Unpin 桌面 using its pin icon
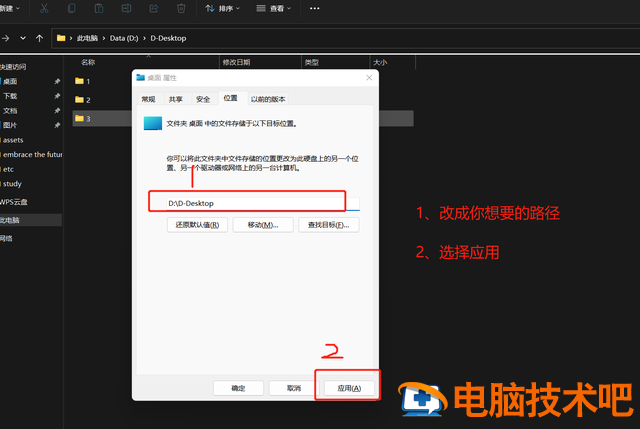Screen dimensions: 640x429 pyautogui.click(x=57, y=81)
